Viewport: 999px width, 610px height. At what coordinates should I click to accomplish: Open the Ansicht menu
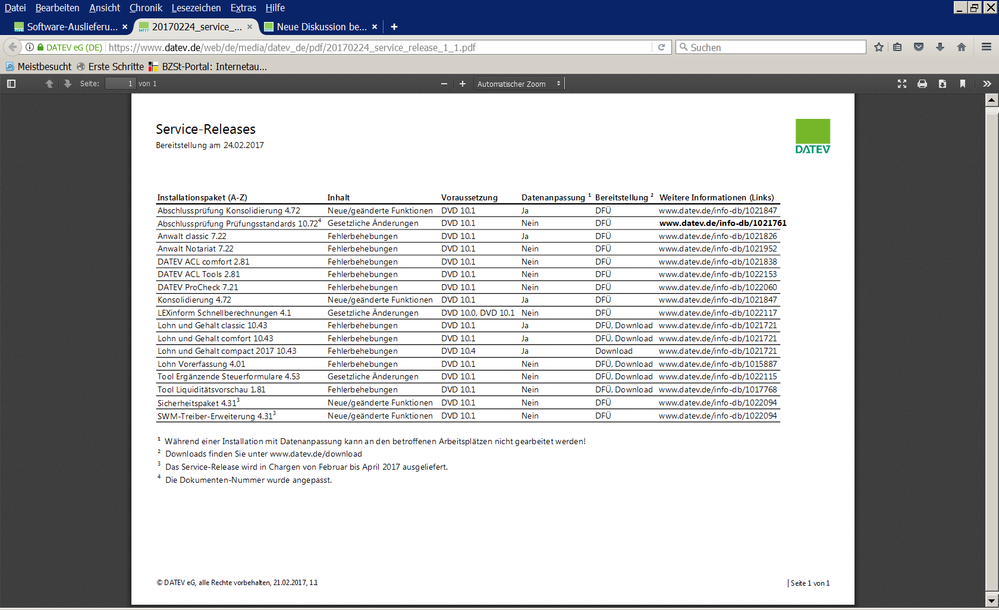tap(104, 8)
